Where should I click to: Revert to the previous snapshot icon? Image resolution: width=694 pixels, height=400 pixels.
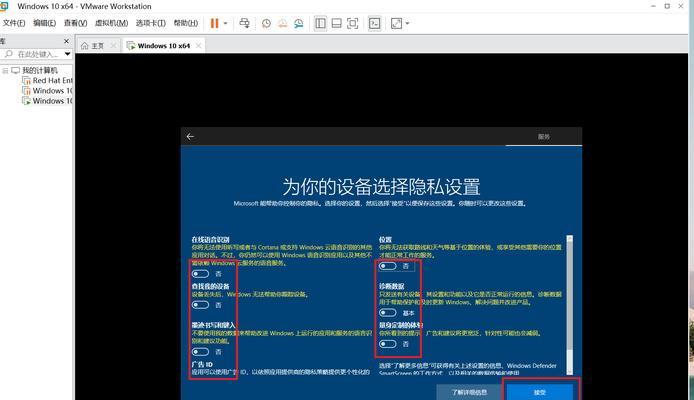tap(282, 23)
